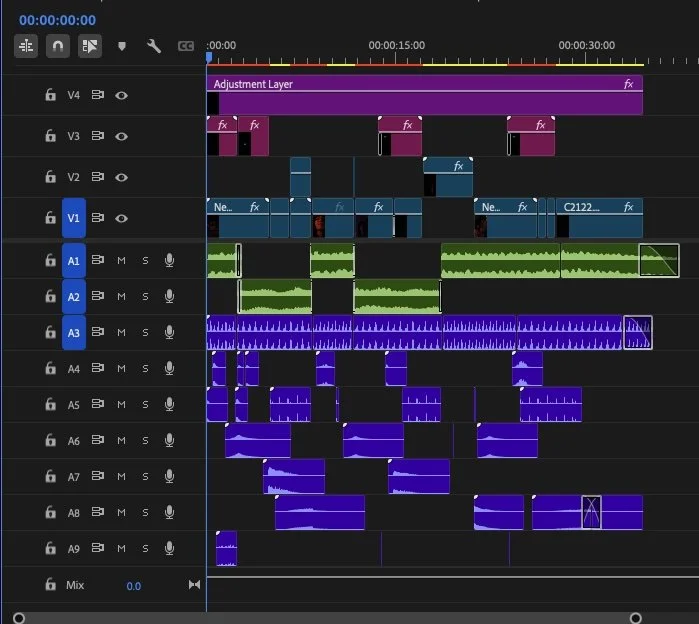This screenshot has width=699, height=624.
Task: Click Mix track volume value 0.0
Action: click(x=134, y=586)
